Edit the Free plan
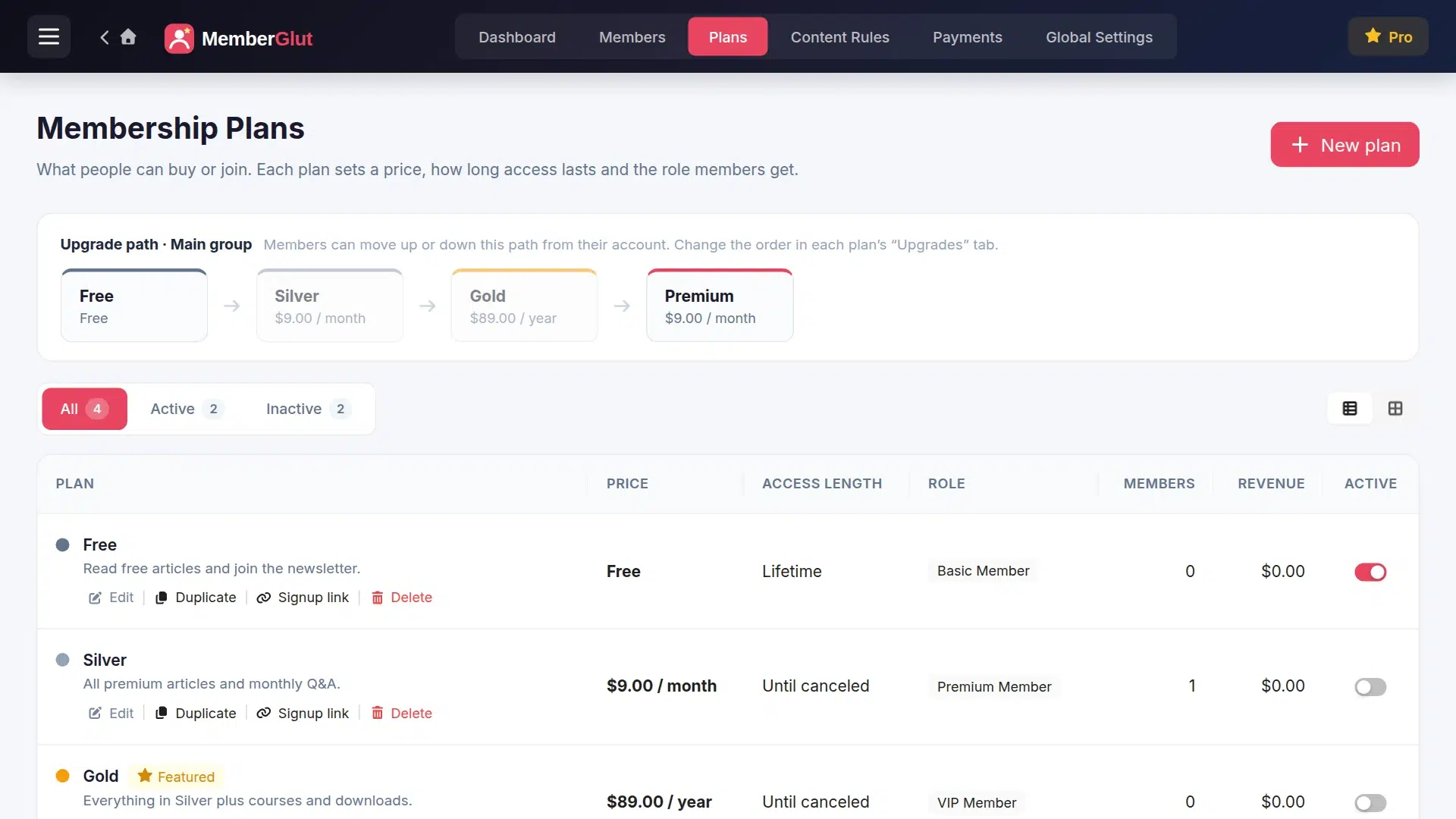This screenshot has height=819, width=1456. (x=111, y=598)
